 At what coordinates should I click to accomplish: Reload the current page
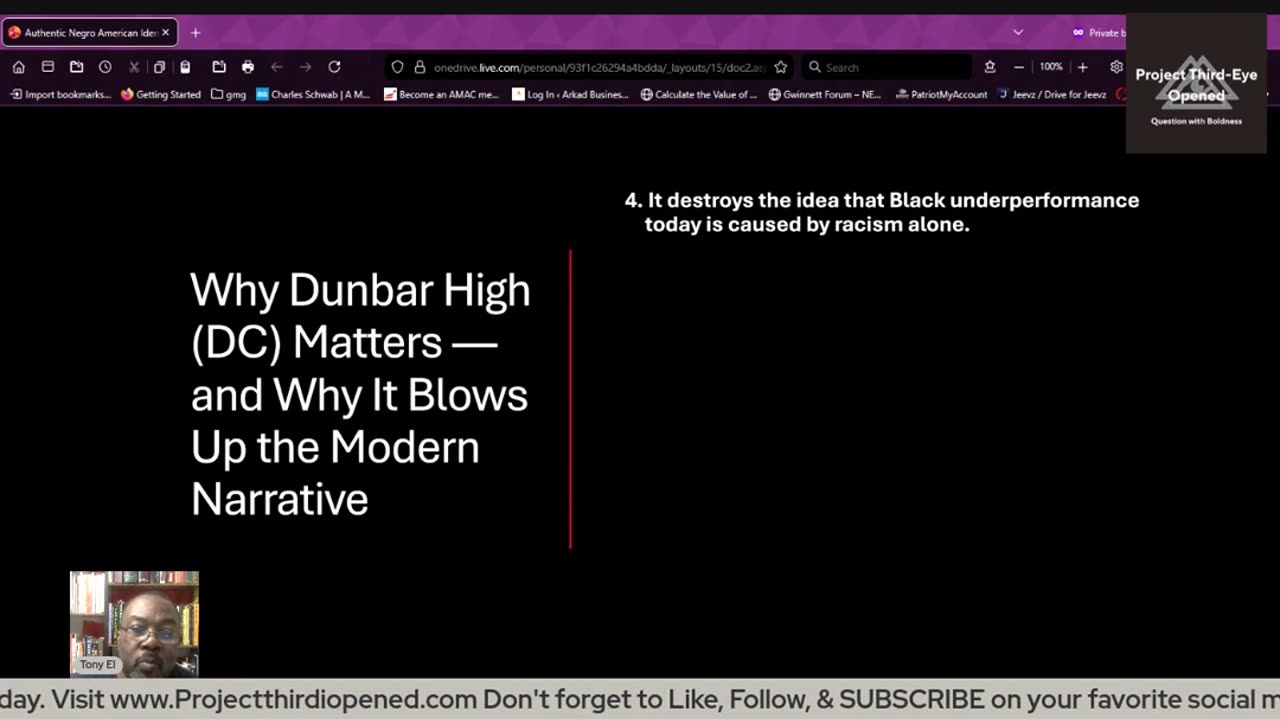pos(334,67)
